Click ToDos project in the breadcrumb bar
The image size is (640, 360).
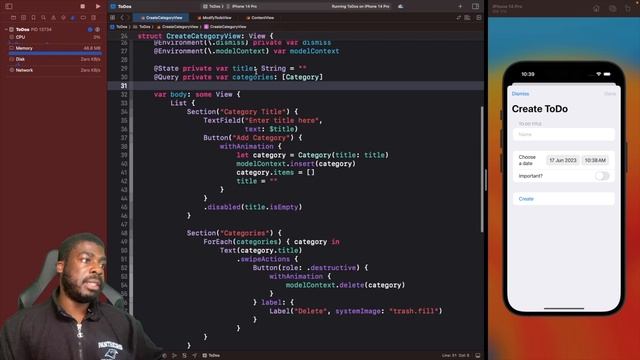tap(119, 27)
